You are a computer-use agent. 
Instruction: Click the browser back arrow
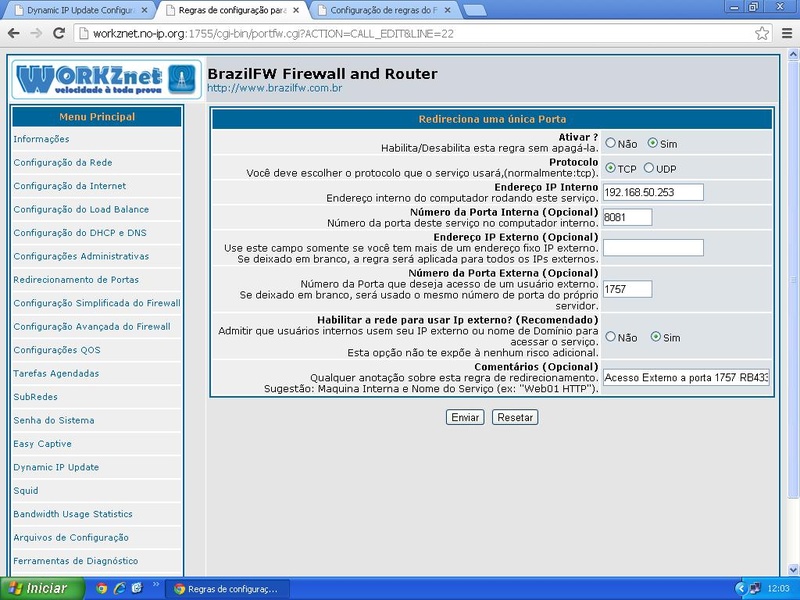click(14, 34)
